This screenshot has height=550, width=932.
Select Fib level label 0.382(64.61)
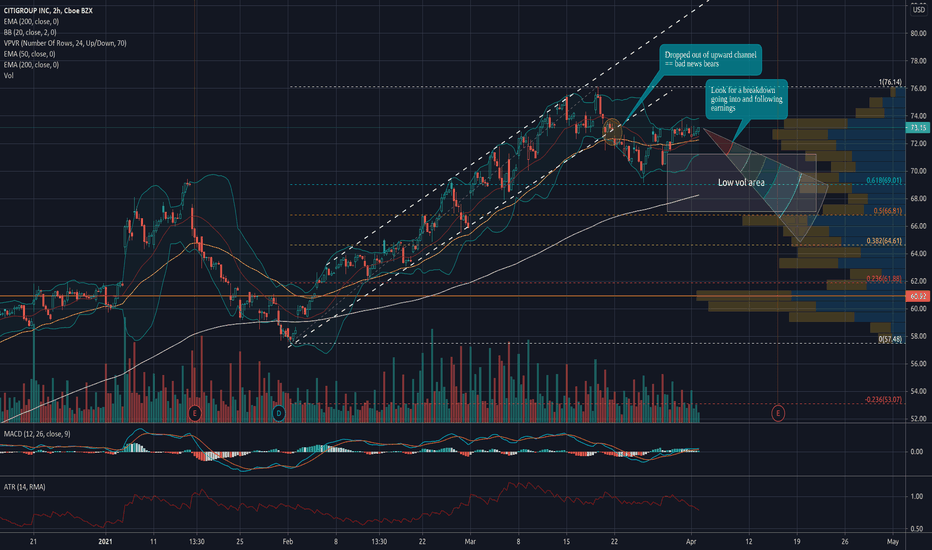[x=884, y=241]
